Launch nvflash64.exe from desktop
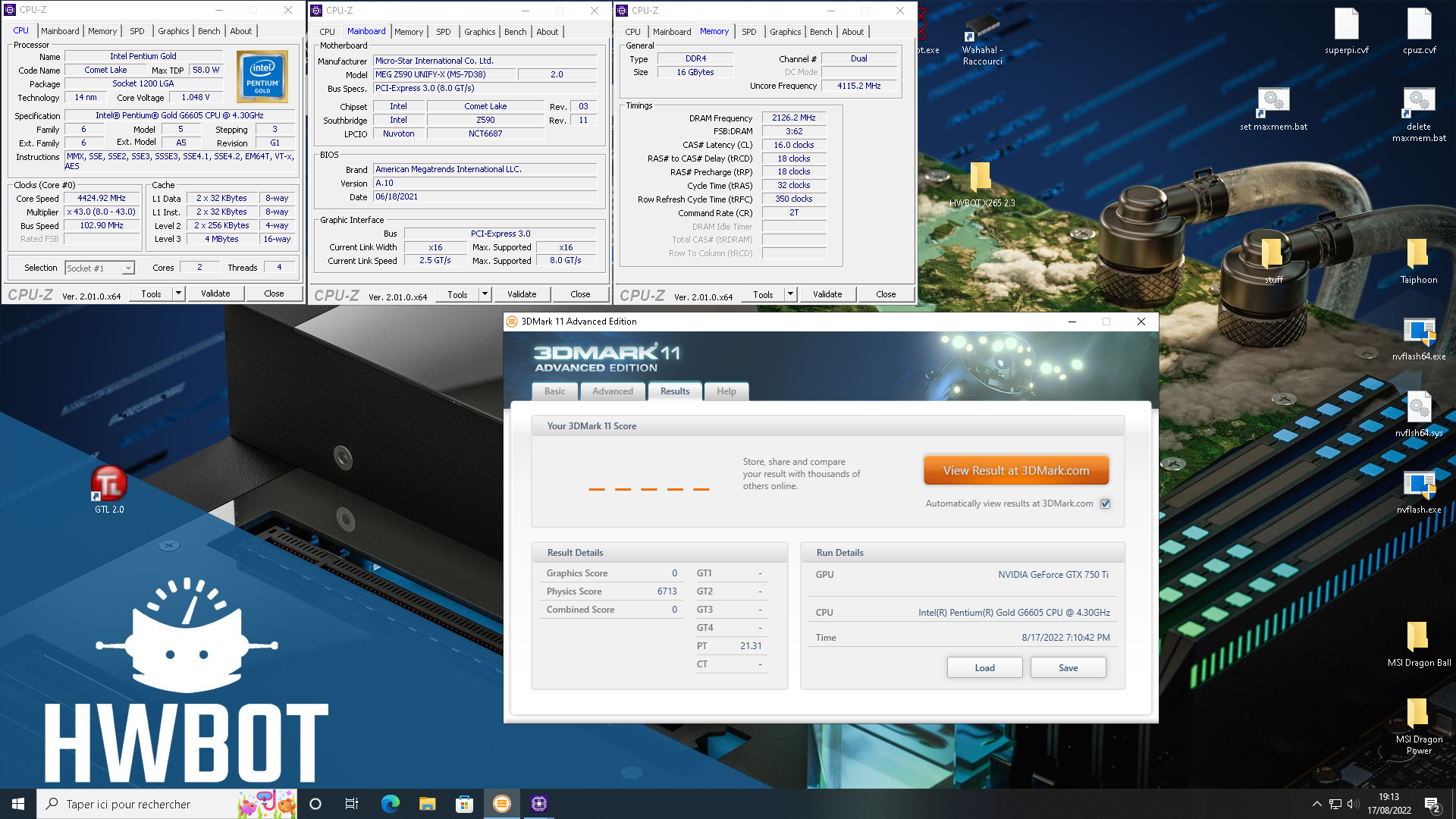The image size is (1456, 819). pyautogui.click(x=1419, y=338)
